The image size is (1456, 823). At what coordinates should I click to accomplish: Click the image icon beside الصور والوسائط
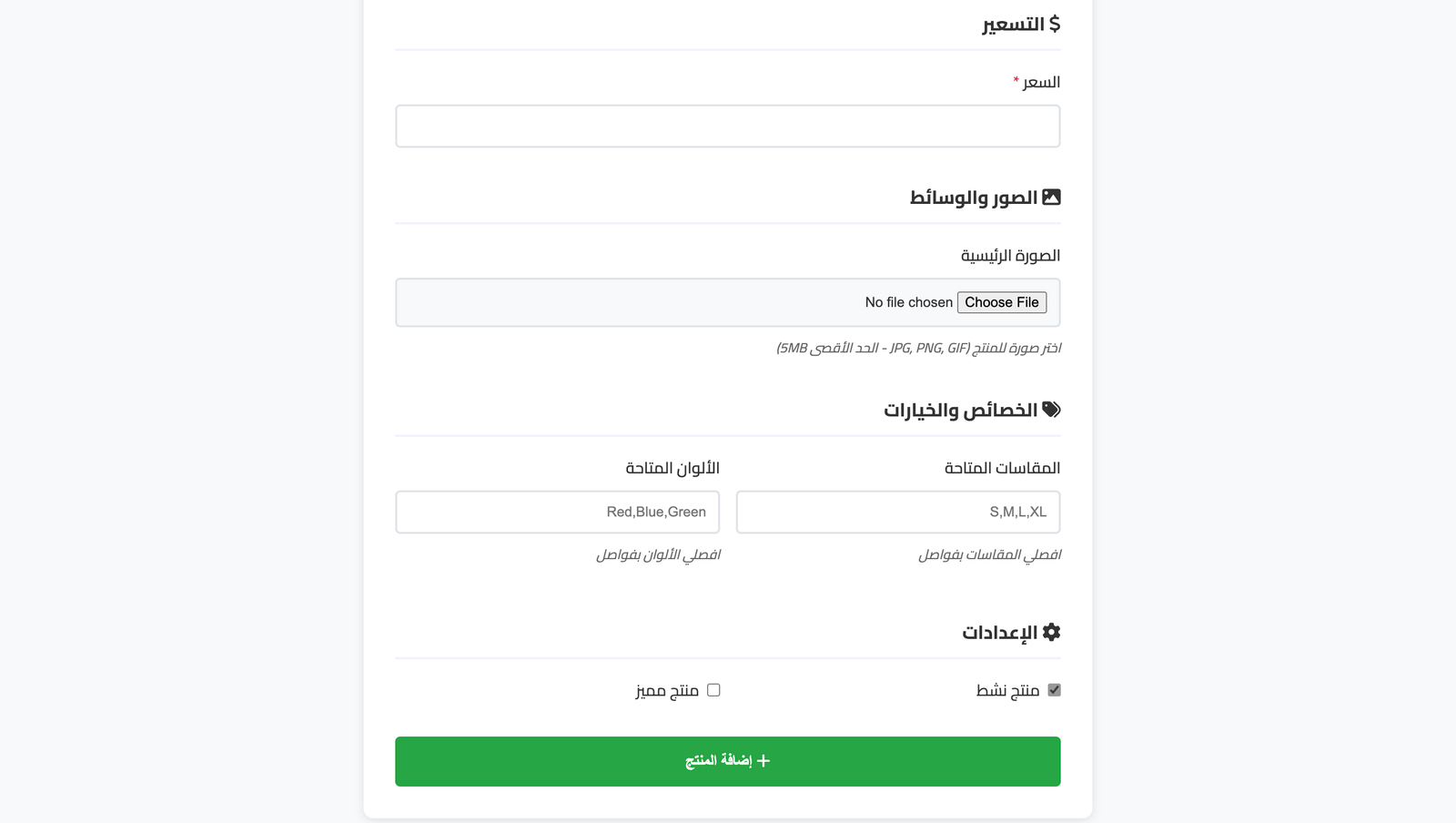pos(1051,197)
